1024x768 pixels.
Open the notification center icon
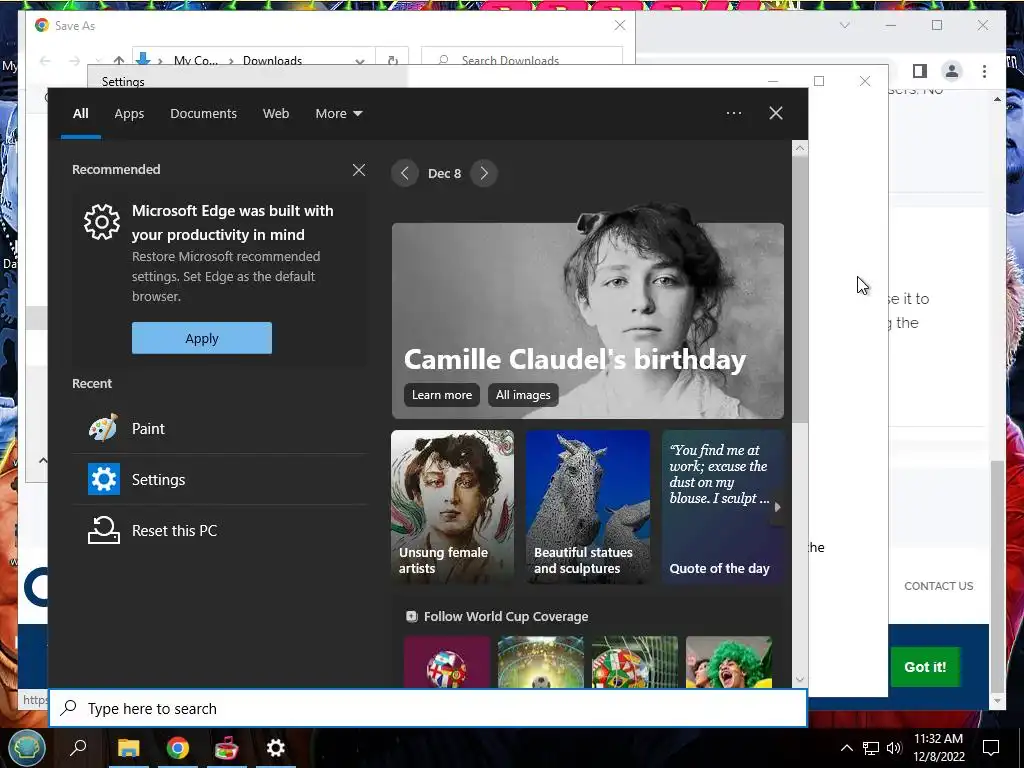point(991,748)
